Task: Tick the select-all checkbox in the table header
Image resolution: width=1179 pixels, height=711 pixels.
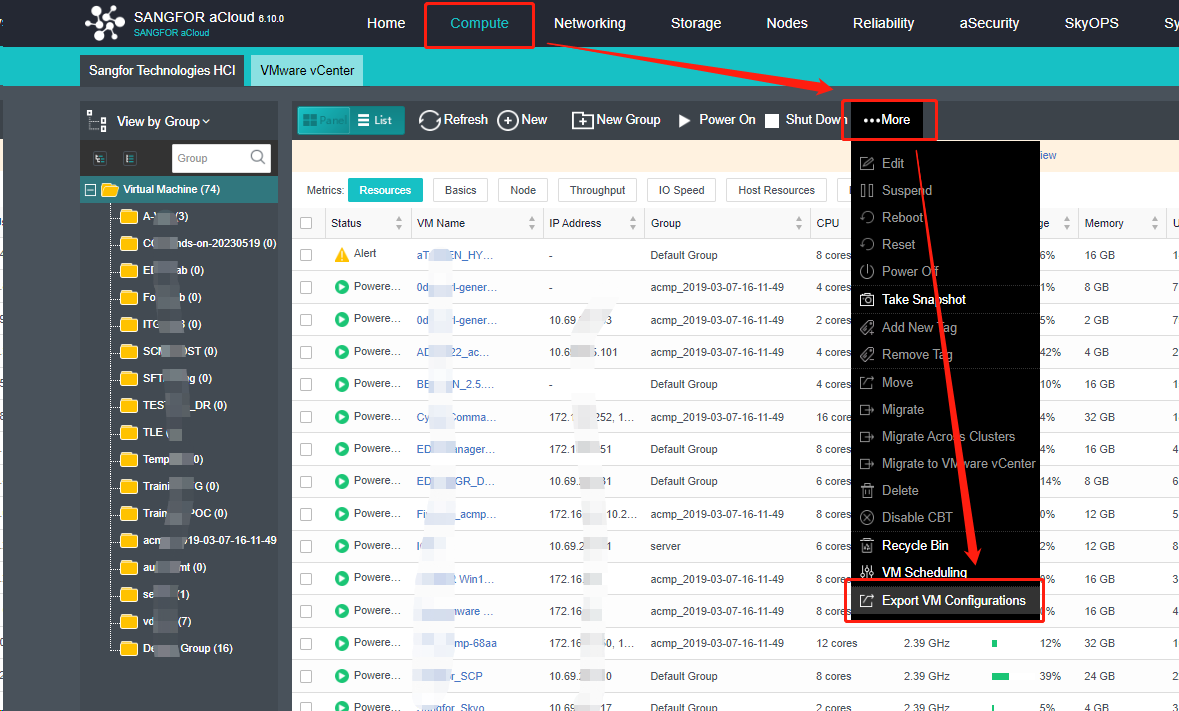Action: [306, 223]
